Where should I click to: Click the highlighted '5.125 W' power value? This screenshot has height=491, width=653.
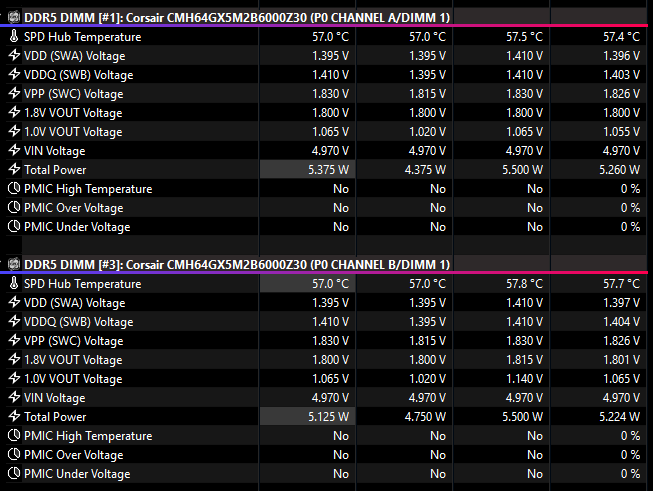(328, 417)
